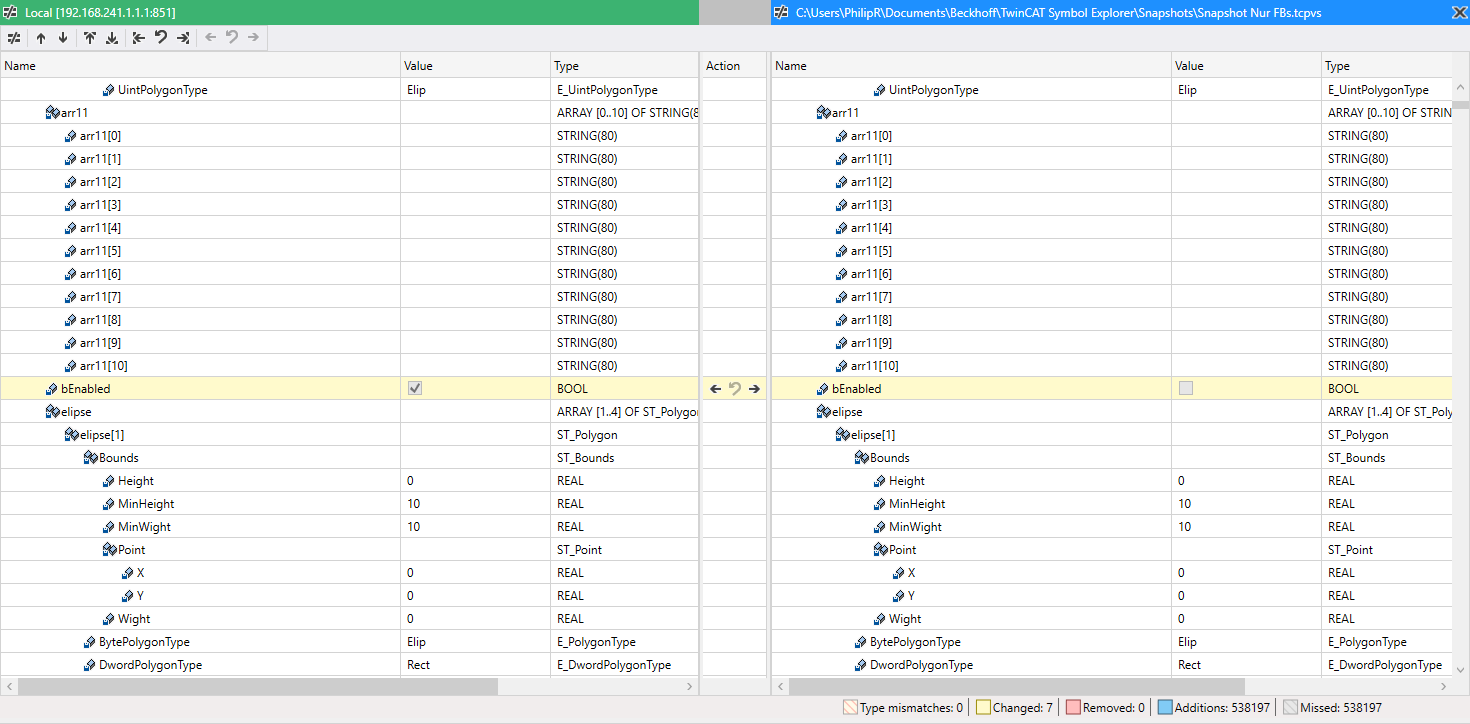Click the Local pane title icon
This screenshot has width=1470, height=724.
pos(11,12)
